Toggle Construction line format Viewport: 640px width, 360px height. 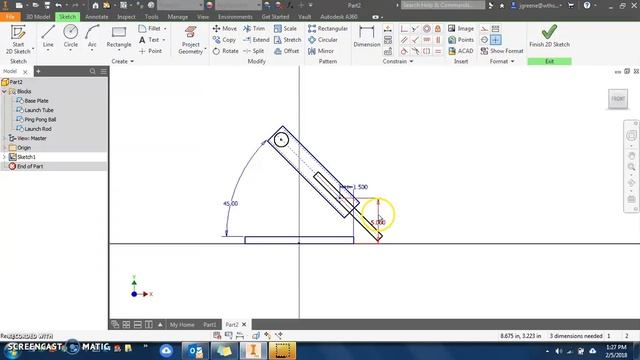484,29
